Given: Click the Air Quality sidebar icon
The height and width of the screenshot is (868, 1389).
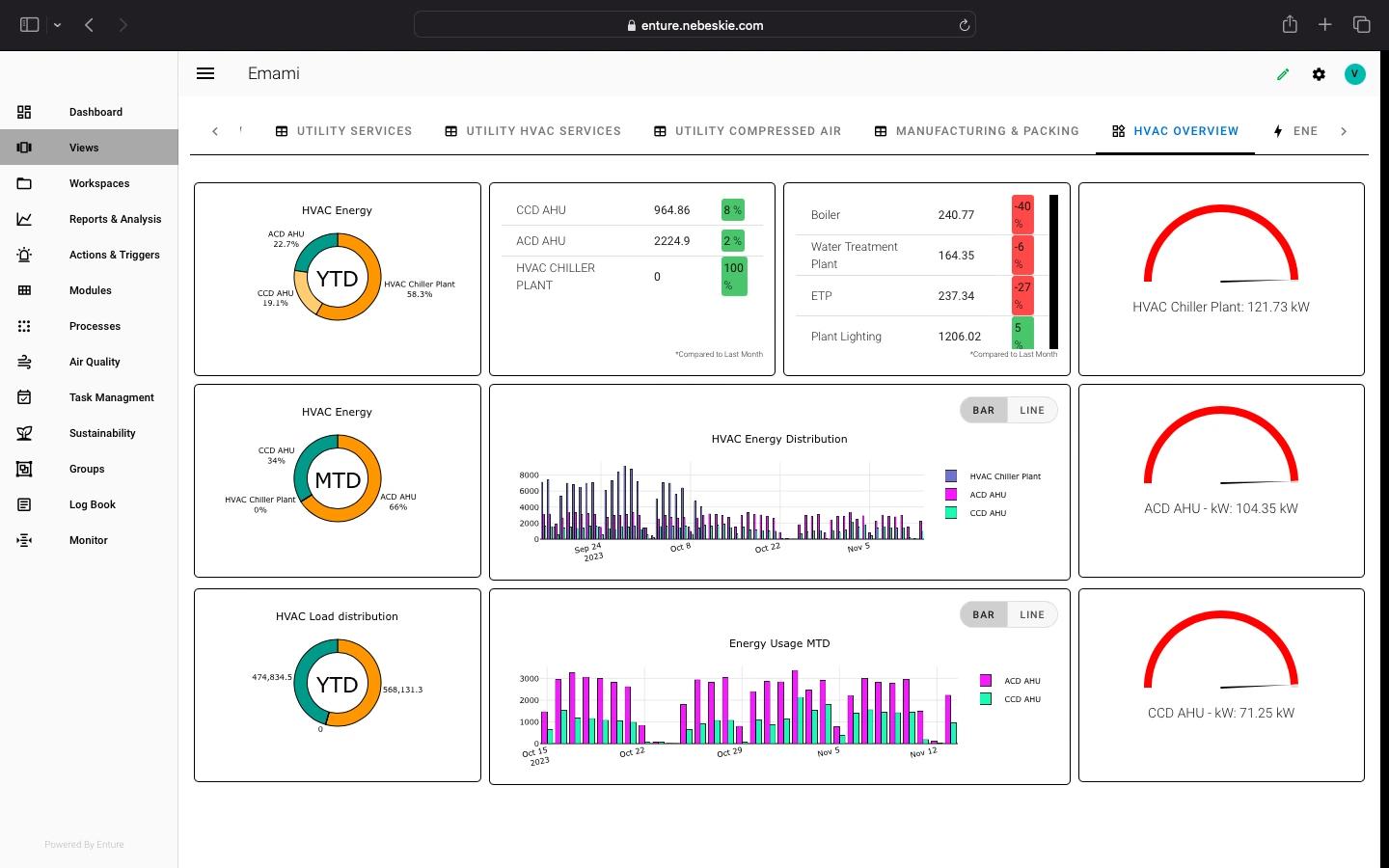Looking at the screenshot, I should [24, 362].
